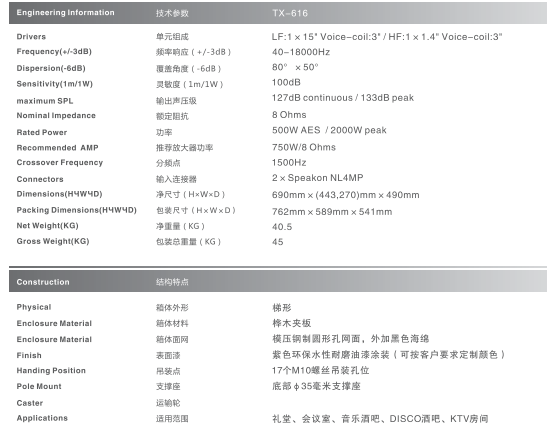This screenshot has width=547, height=430.
Task: Click the 'Finish' row label
Action: point(29,355)
